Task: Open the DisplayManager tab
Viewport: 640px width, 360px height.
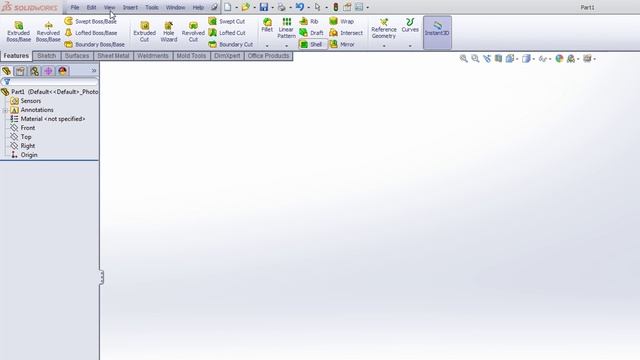Action: [62, 71]
